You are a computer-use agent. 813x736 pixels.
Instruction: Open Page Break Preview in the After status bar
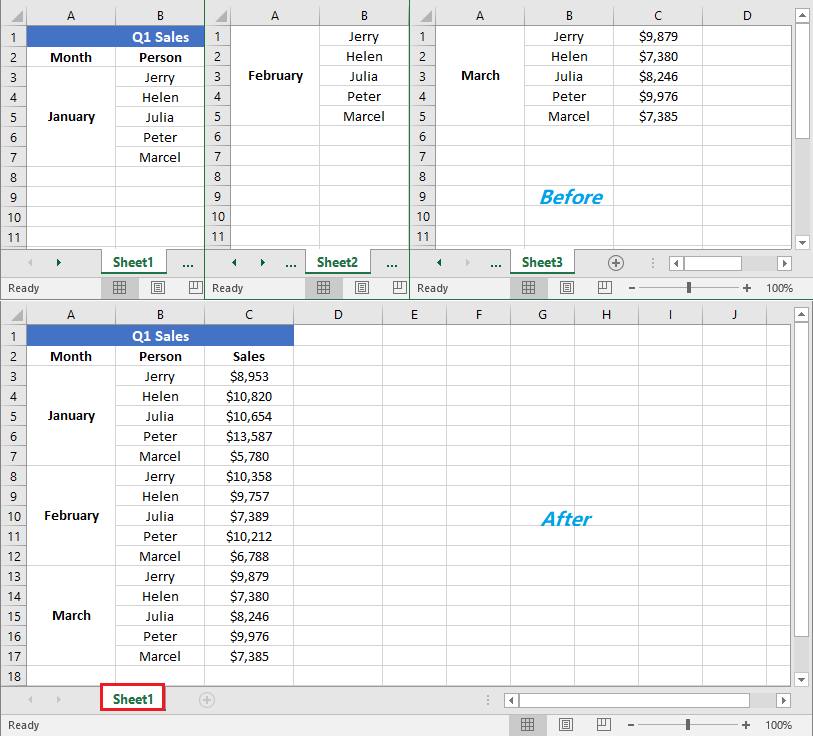coord(602,725)
